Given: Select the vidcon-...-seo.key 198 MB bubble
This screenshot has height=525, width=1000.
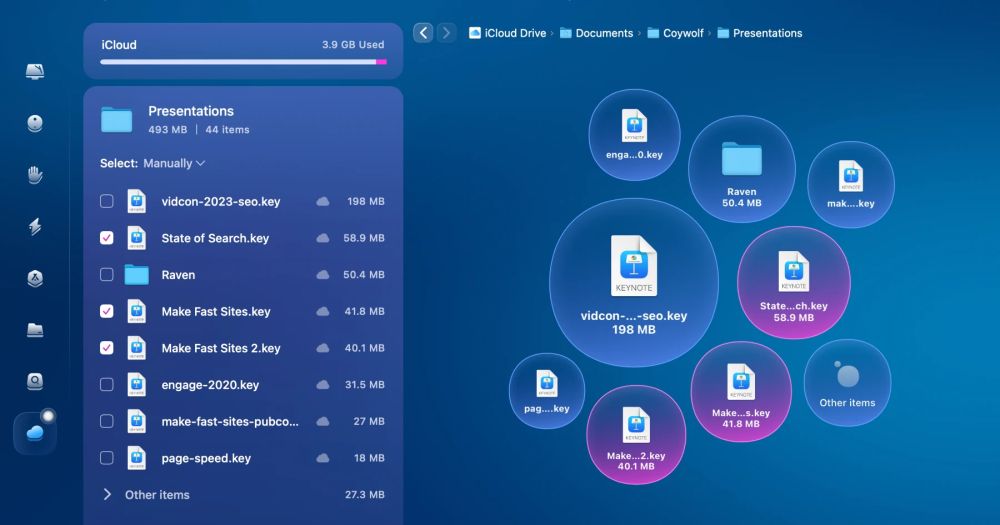Looking at the screenshot, I should pyautogui.click(x=633, y=283).
